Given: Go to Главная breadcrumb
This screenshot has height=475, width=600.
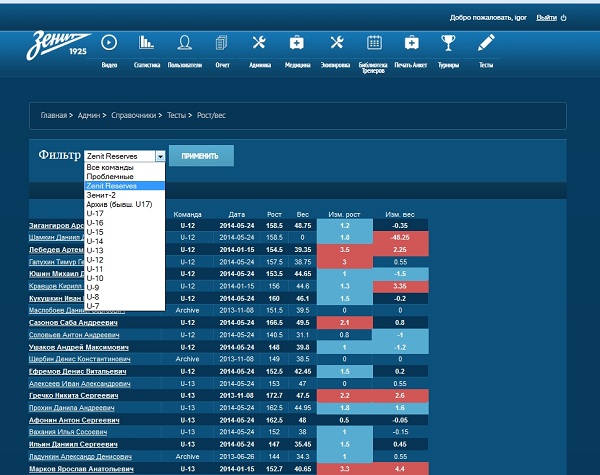Looking at the screenshot, I should [54, 115].
